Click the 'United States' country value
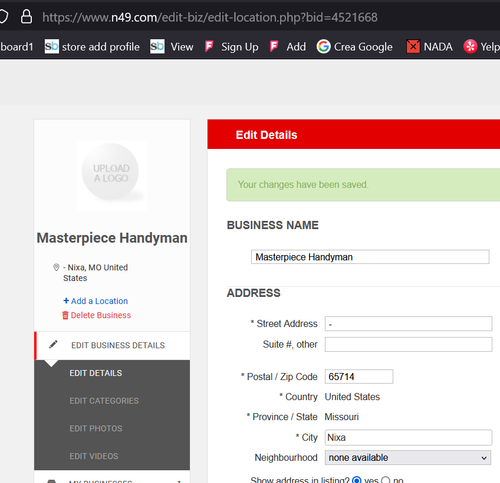This screenshot has width=500, height=483. click(352, 397)
